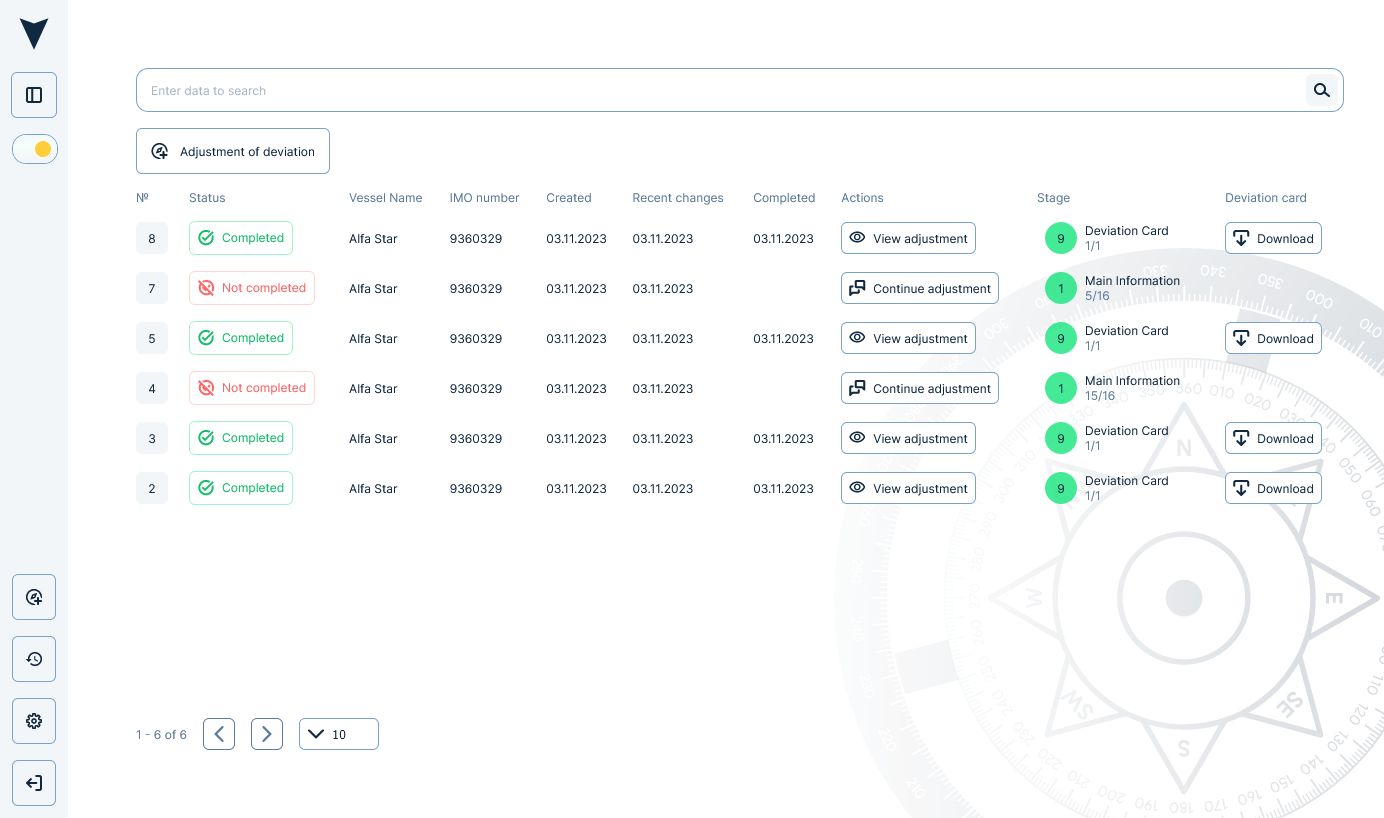View adjustment for row 5
Viewport: 1384px width, 818px height.
(x=908, y=338)
